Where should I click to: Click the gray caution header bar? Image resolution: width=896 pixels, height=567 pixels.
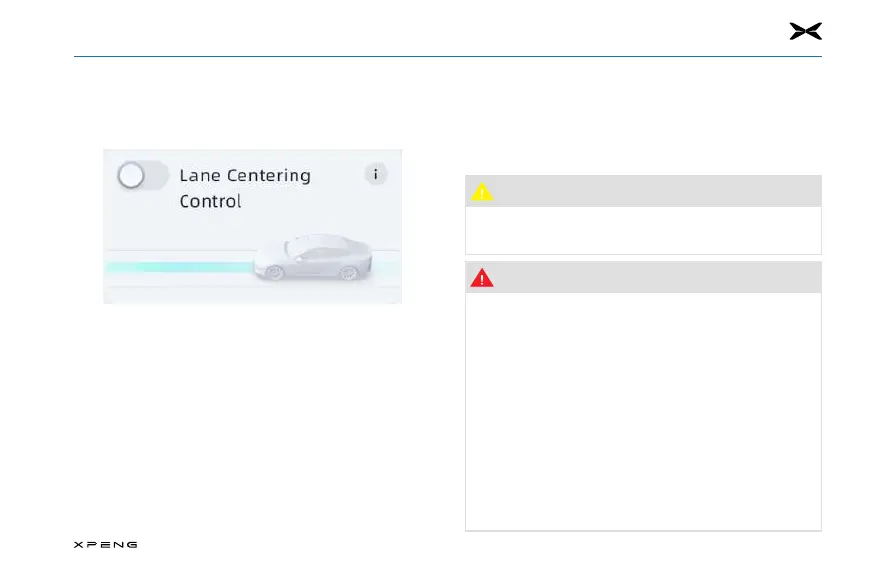click(x=643, y=191)
